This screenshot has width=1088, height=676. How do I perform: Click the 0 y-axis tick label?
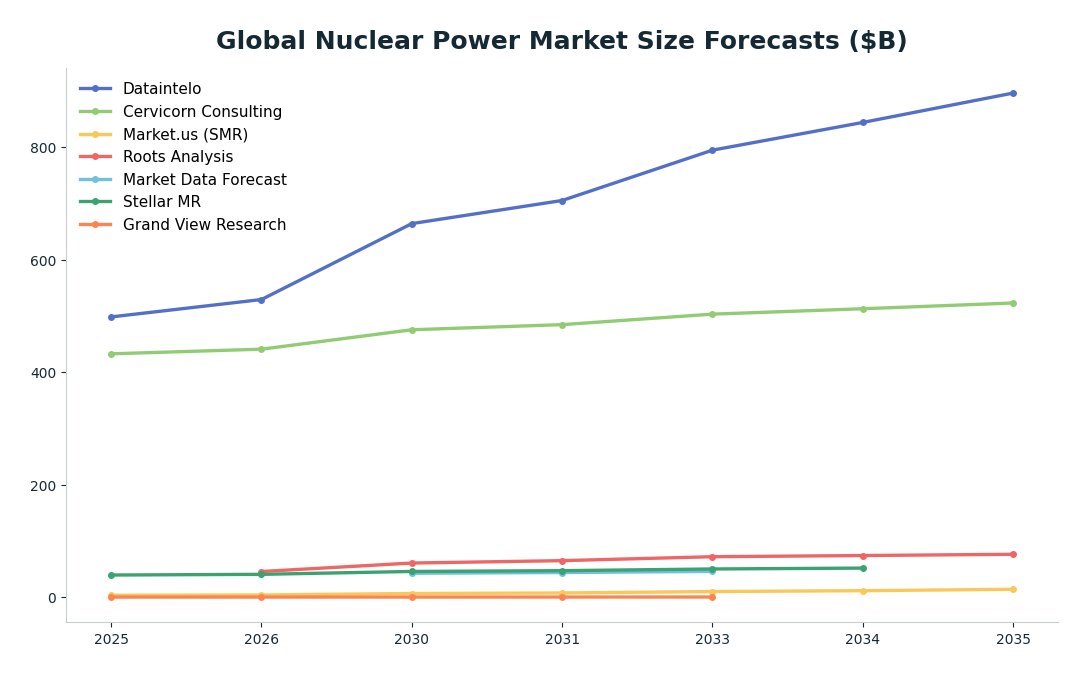tap(51, 598)
